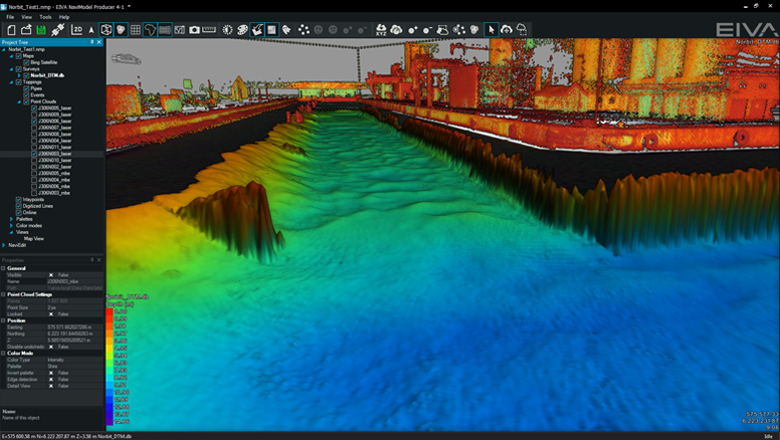Screen dimensions: 780x440
Task: Enable the J306N007_laser checkbox
Action: click(34, 128)
